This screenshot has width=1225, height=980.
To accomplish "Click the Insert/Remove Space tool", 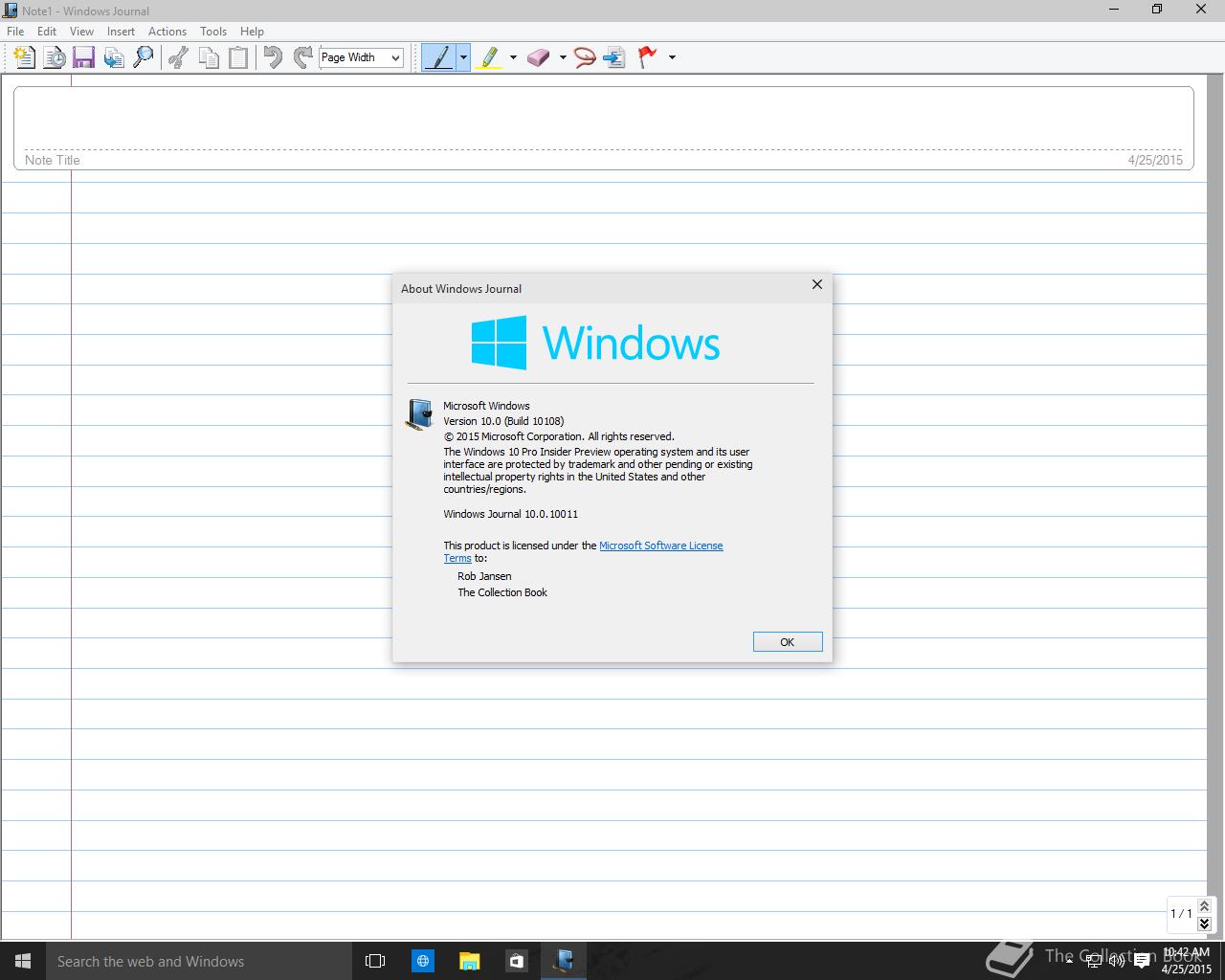I will [x=614, y=57].
